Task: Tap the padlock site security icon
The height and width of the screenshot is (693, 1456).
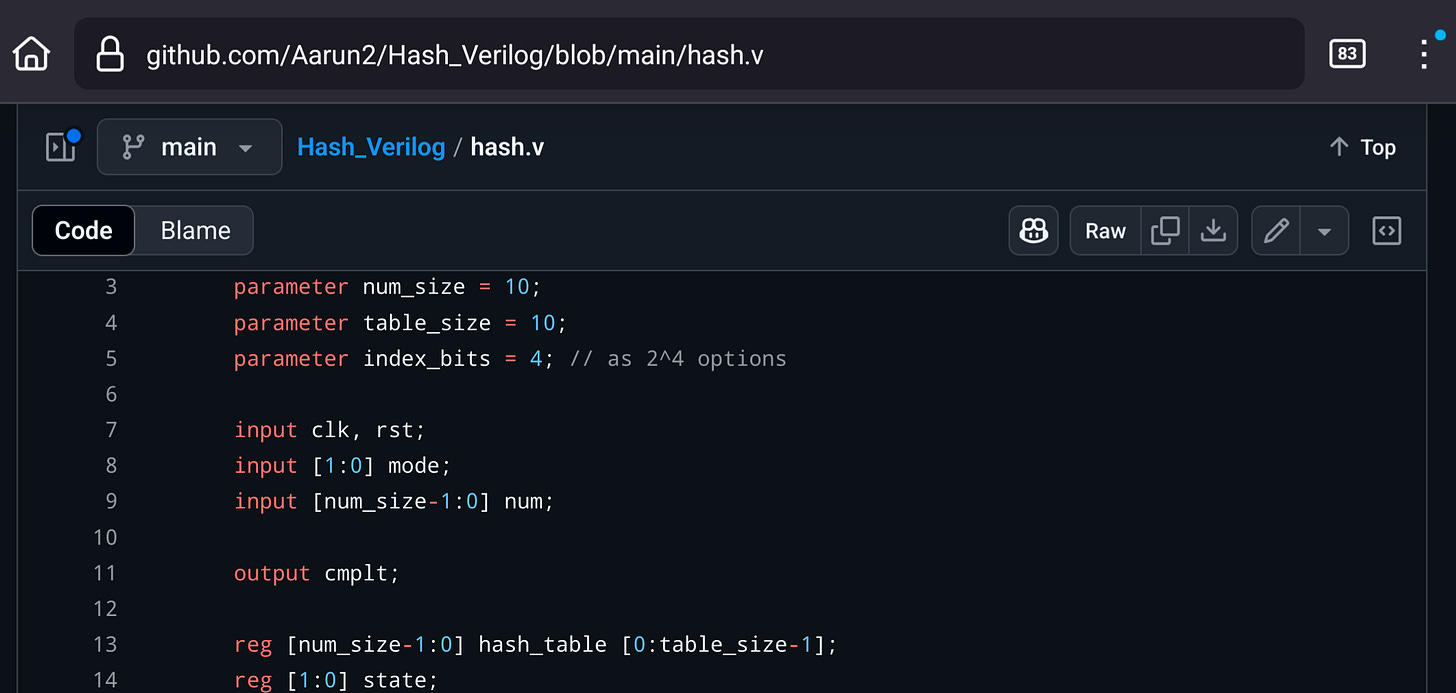Action: coord(109,54)
